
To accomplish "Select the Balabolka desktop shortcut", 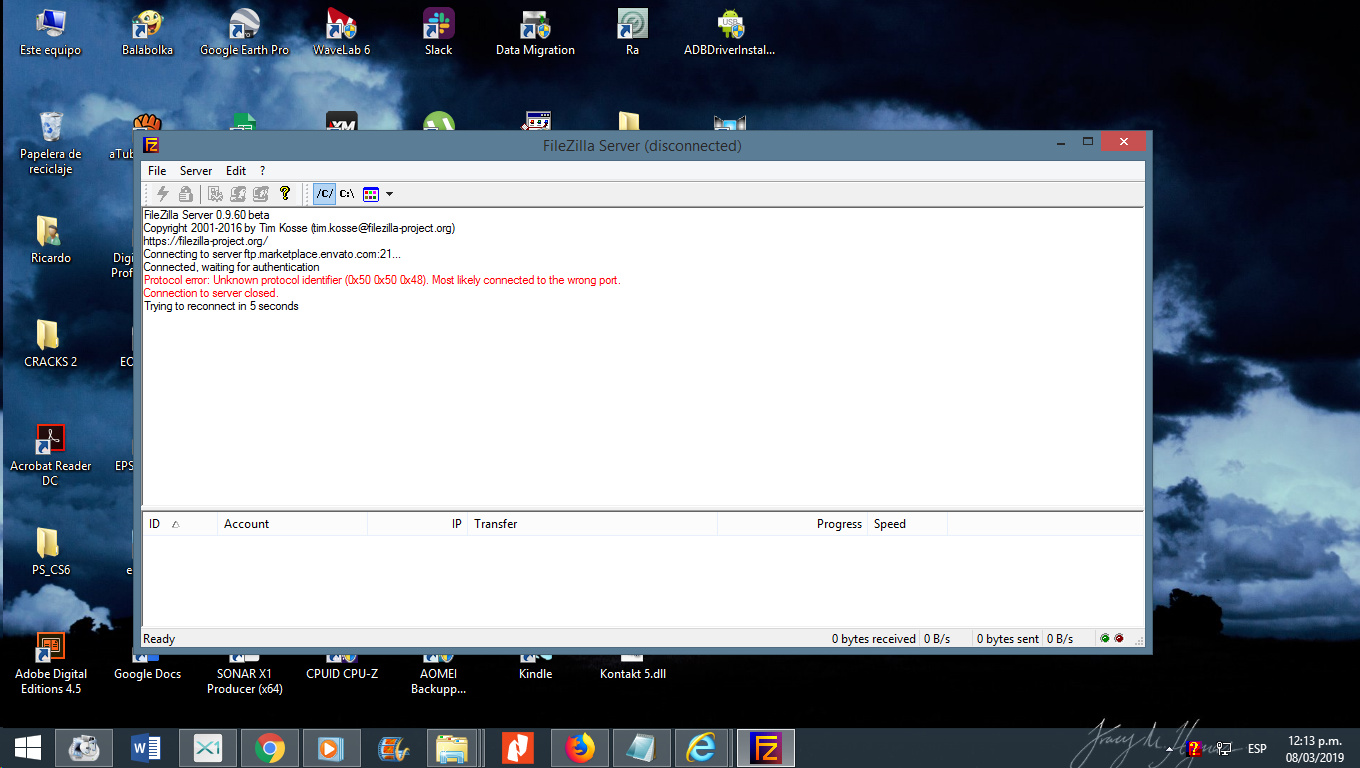I will pyautogui.click(x=148, y=33).
